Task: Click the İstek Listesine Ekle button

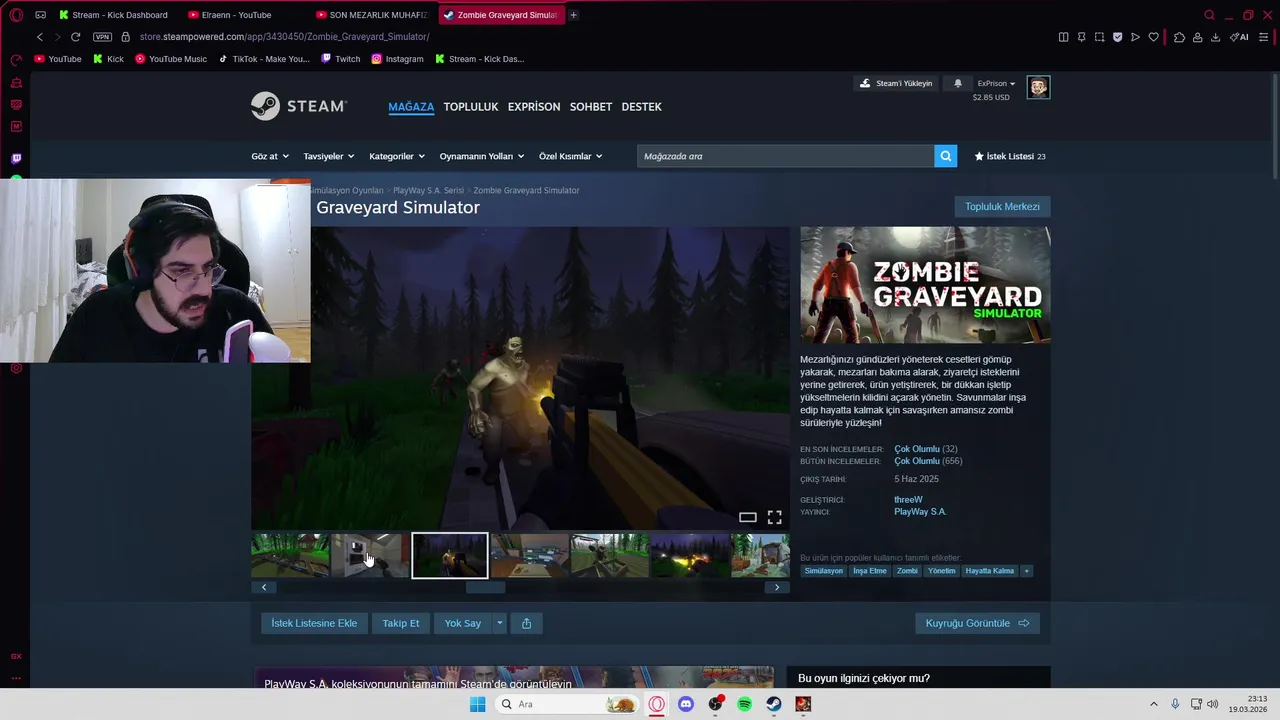Action: coord(314,623)
